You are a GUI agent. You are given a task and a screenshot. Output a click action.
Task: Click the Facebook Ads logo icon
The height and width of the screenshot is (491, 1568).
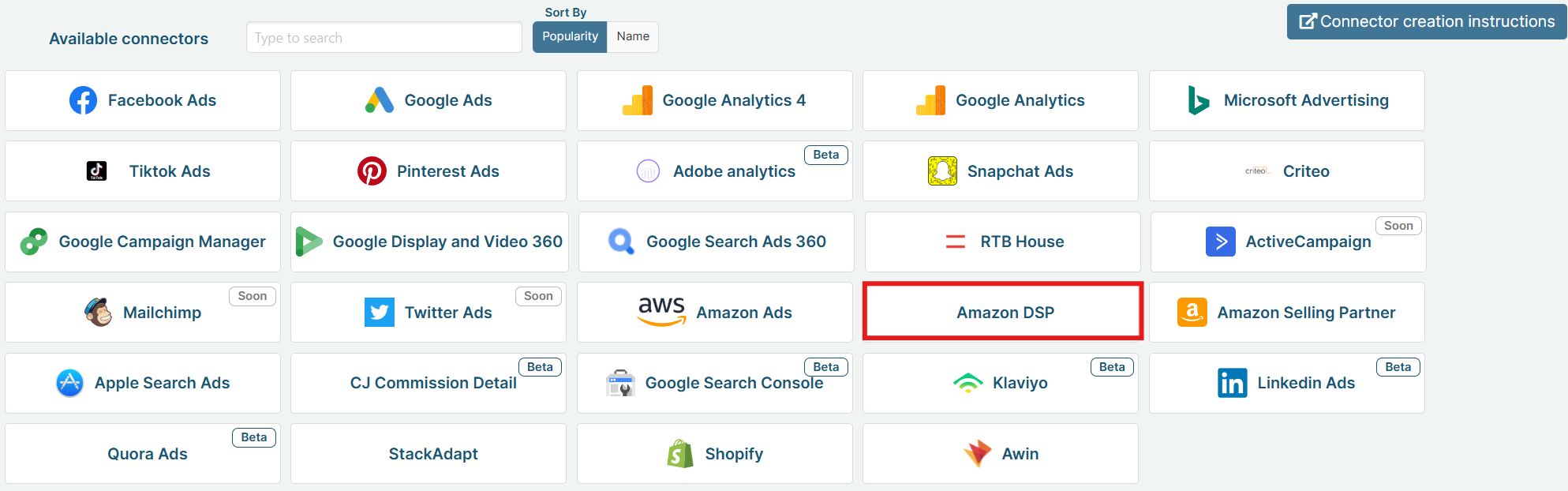84,100
